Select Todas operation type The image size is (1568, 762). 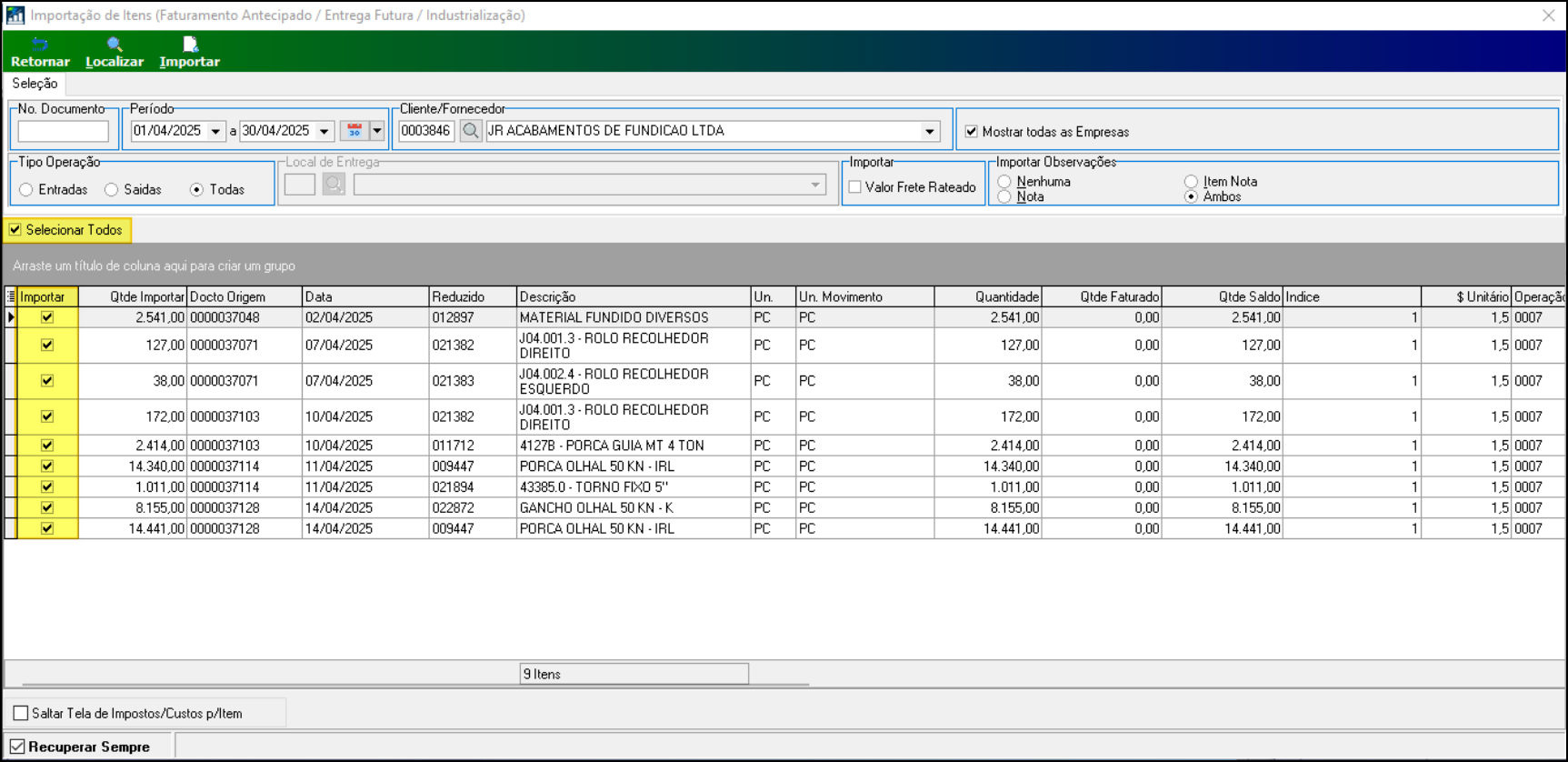tap(196, 190)
